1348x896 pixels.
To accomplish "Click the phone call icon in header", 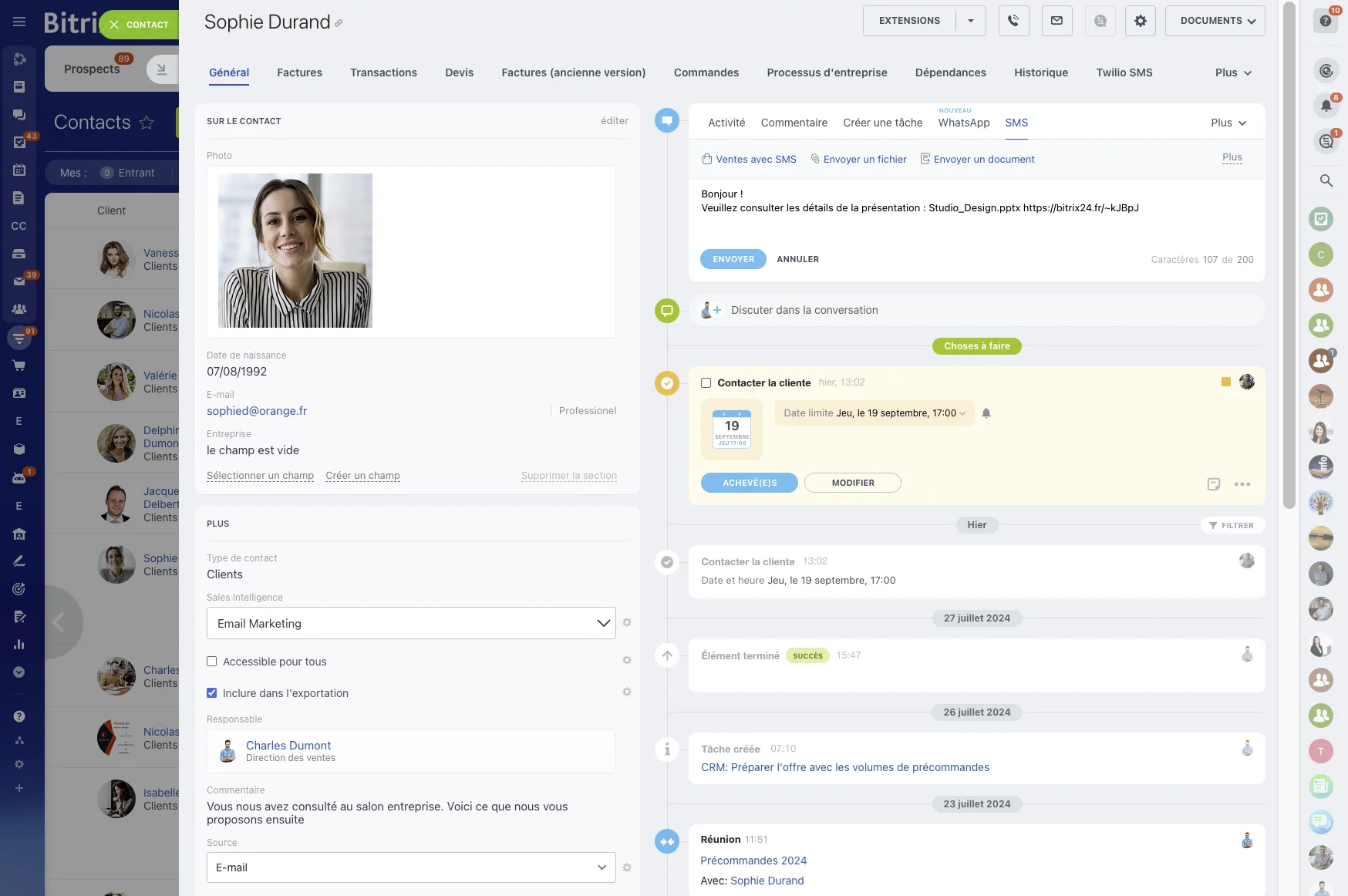I will tap(1013, 21).
